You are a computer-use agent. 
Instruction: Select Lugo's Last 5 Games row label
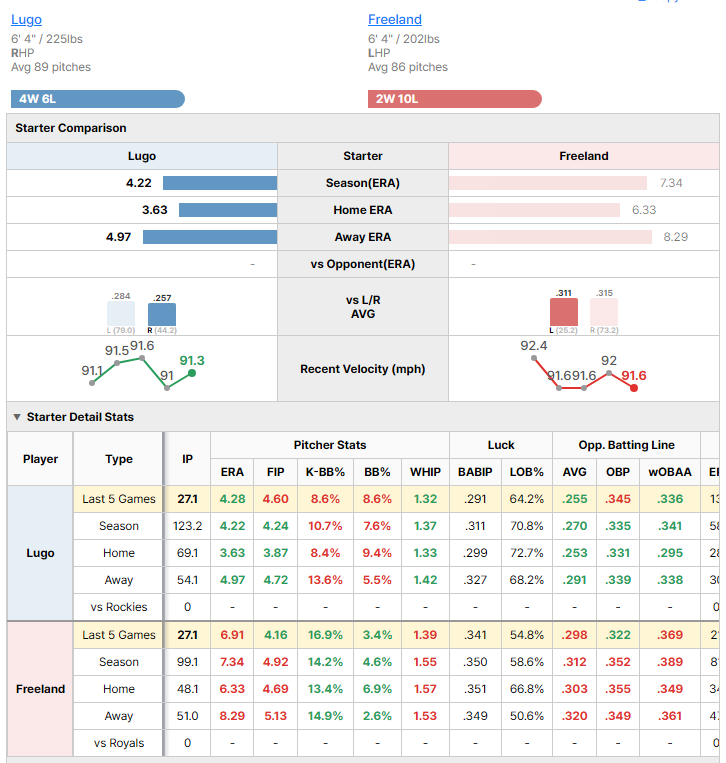pyautogui.click(x=119, y=499)
